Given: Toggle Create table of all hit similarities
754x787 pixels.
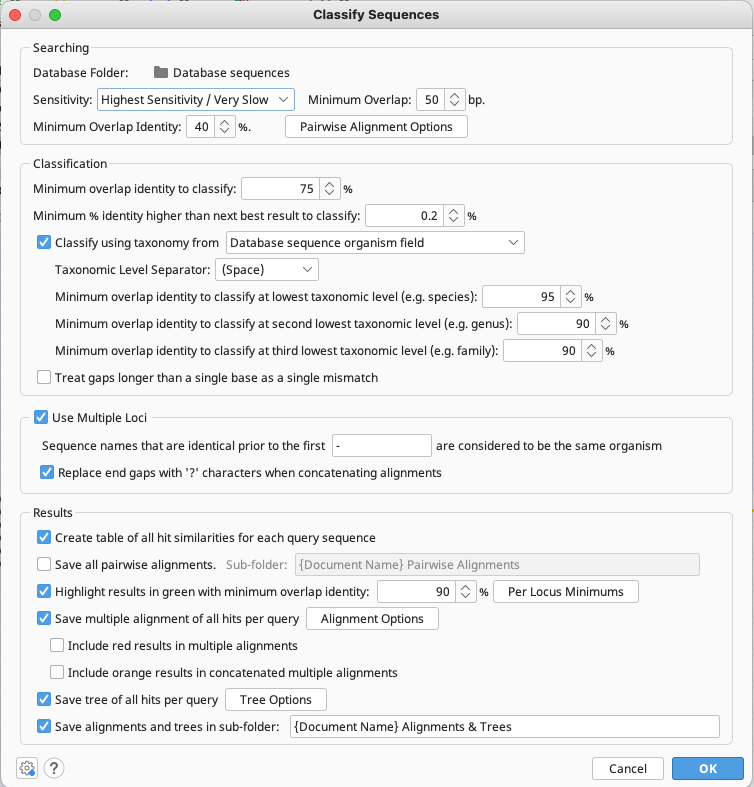Looking at the screenshot, I should (x=44, y=538).
